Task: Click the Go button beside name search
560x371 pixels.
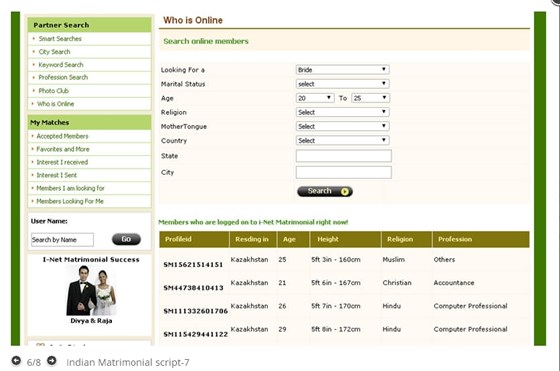Action: click(x=126, y=239)
